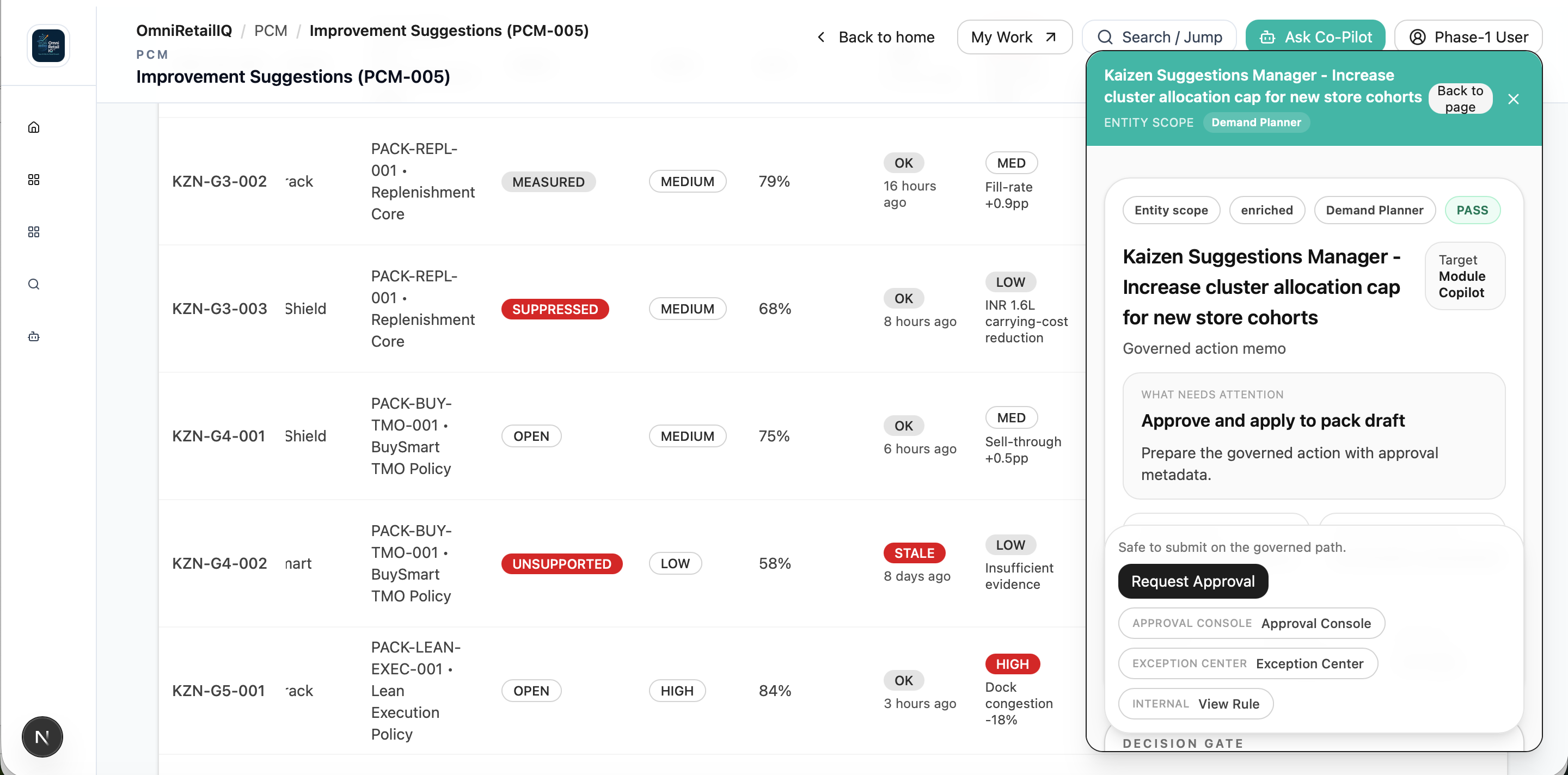Click the '16 hours ago' timestamp
This screenshot has width=1568, height=775.
tap(909, 194)
